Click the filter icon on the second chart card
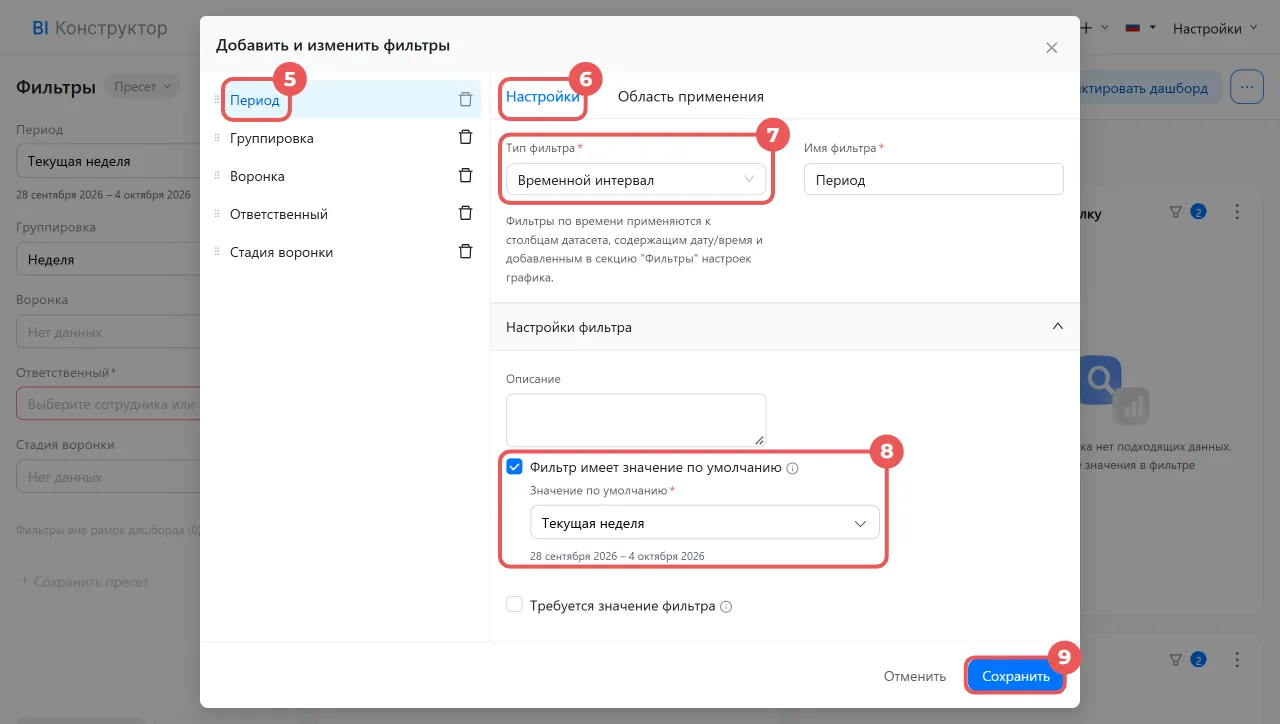Image resolution: width=1280 pixels, height=724 pixels. click(1176, 659)
